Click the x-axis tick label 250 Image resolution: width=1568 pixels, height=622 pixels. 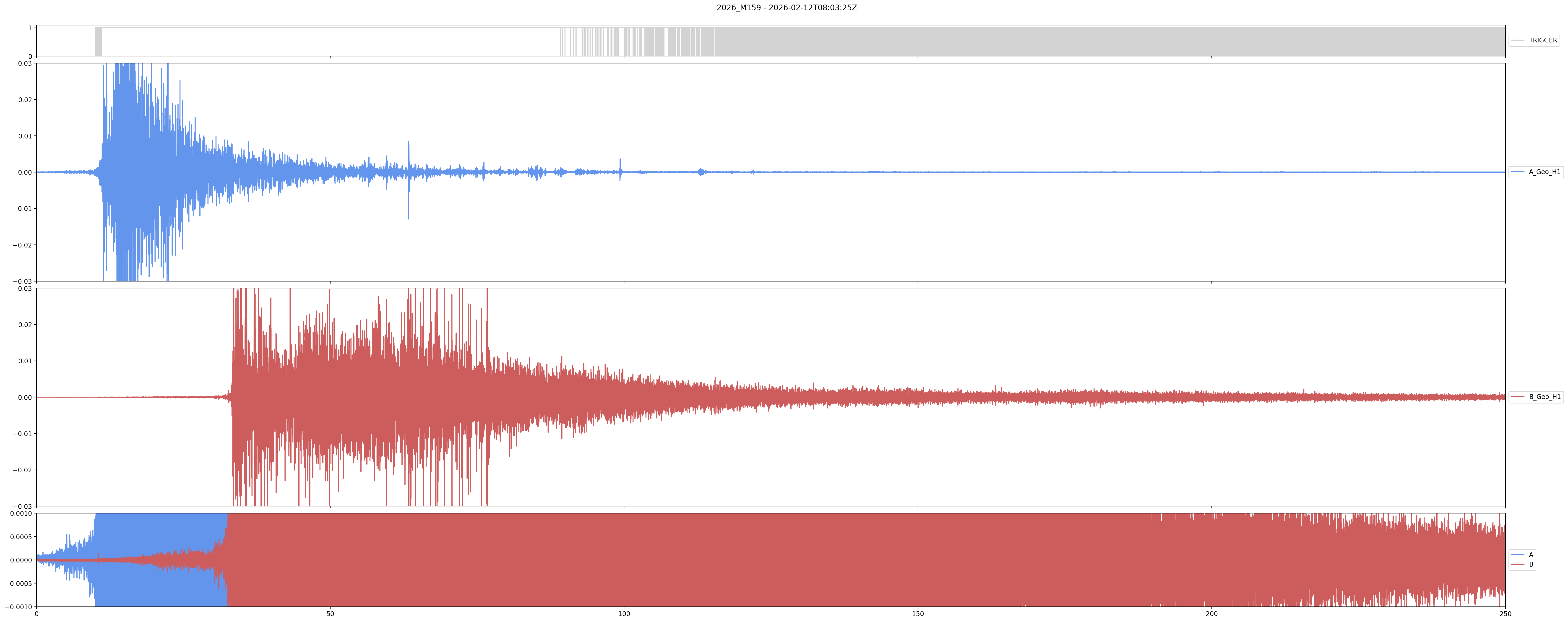[x=1505, y=614]
